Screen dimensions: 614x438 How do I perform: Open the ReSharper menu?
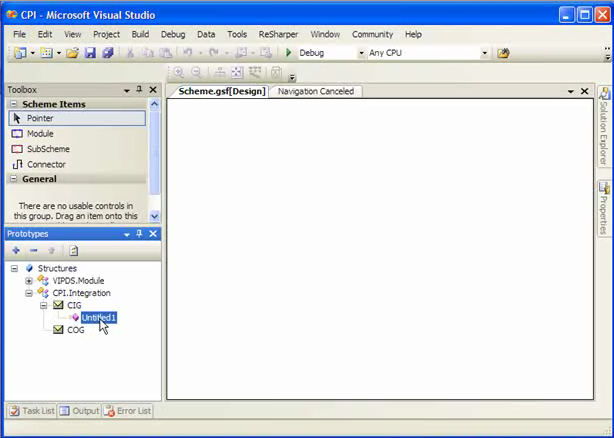click(x=277, y=34)
